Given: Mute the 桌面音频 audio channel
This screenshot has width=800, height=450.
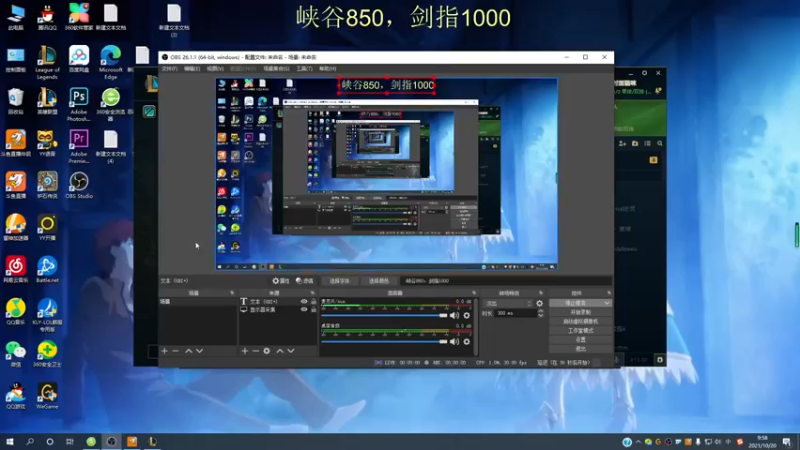Looking at the screenshot, I should point(454,341).
